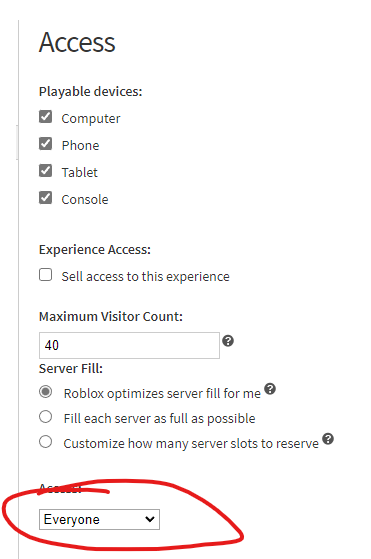Screen dimensions: 371x559
Task: Open help icon beside Maximum Visitor Count field
Action: 228,341
